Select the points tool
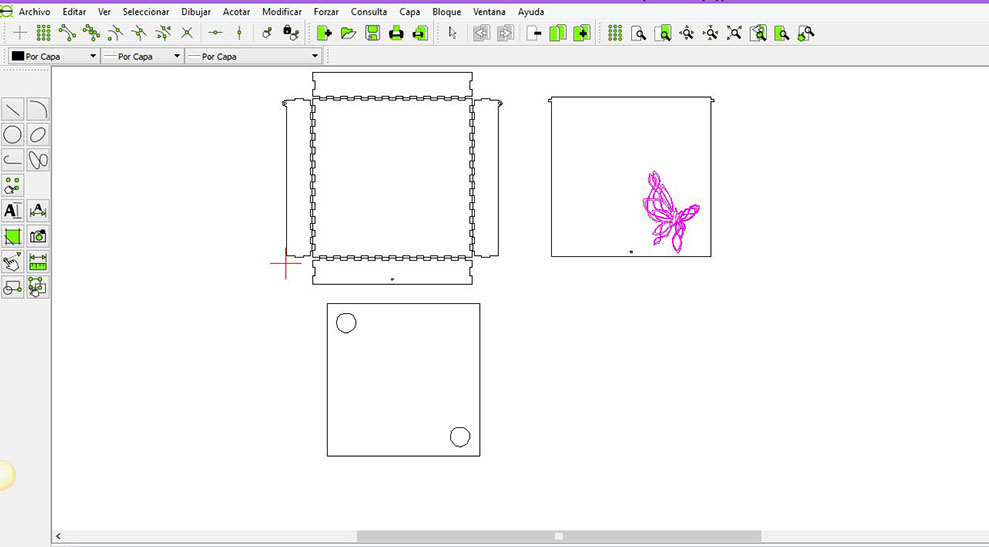The height and width of the screenshot is (547, 989). point(13,185)
